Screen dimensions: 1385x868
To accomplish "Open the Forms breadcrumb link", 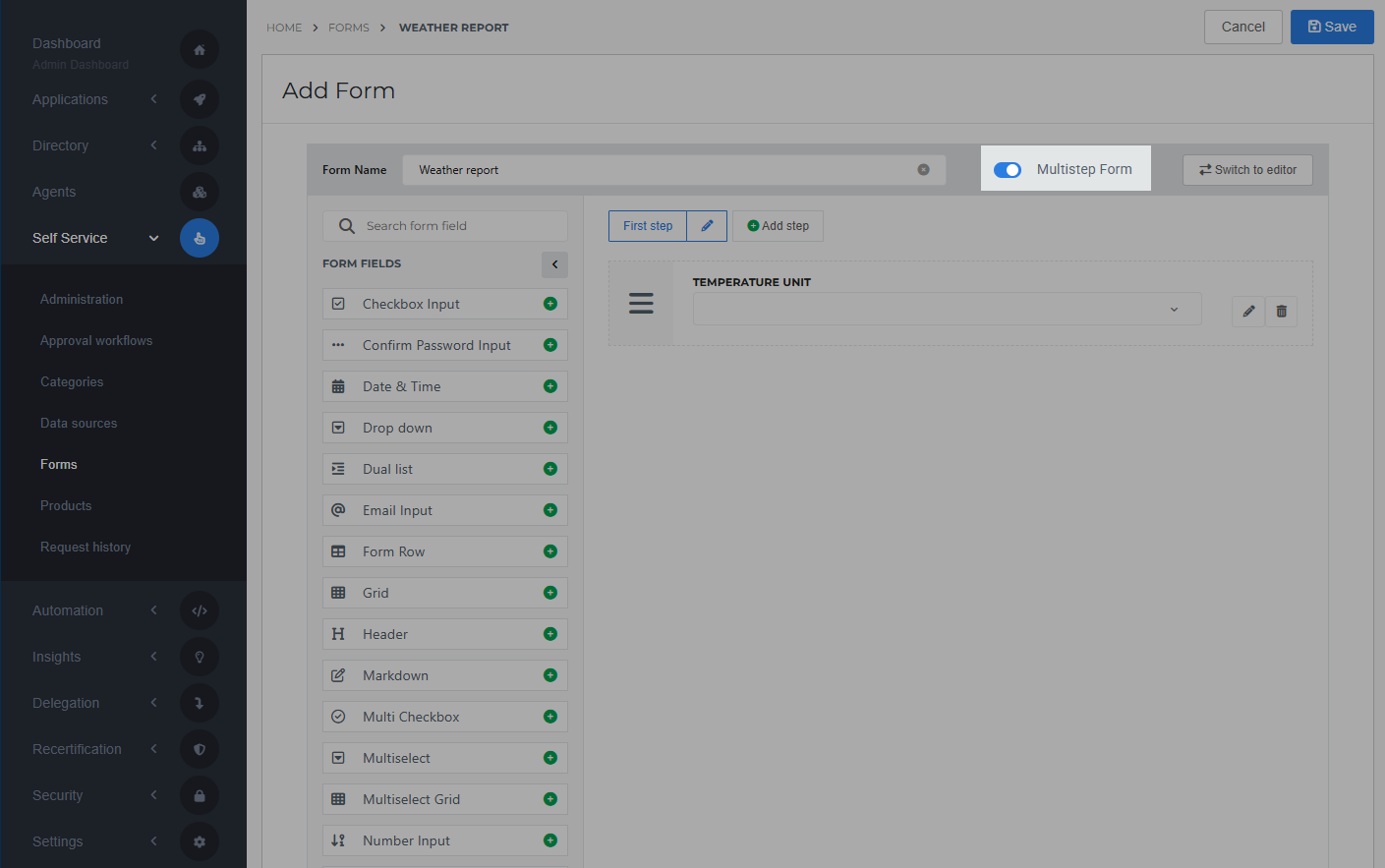I will pos(349,28).
